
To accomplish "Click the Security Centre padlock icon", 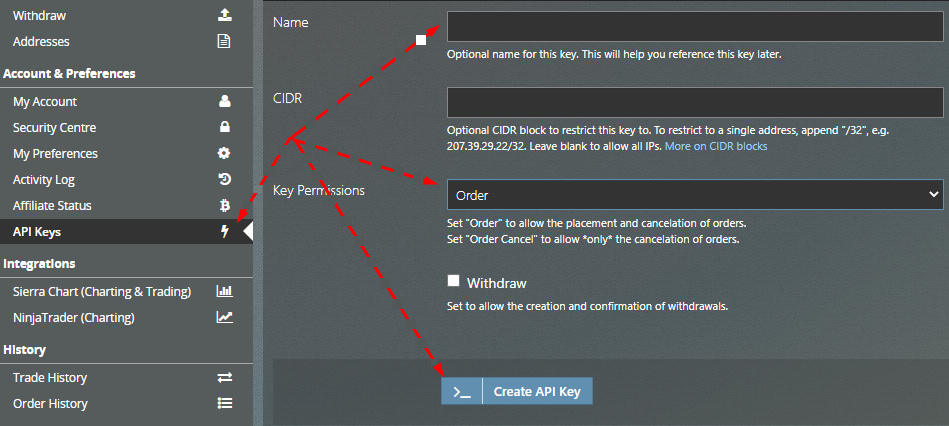I will (224, 128).
